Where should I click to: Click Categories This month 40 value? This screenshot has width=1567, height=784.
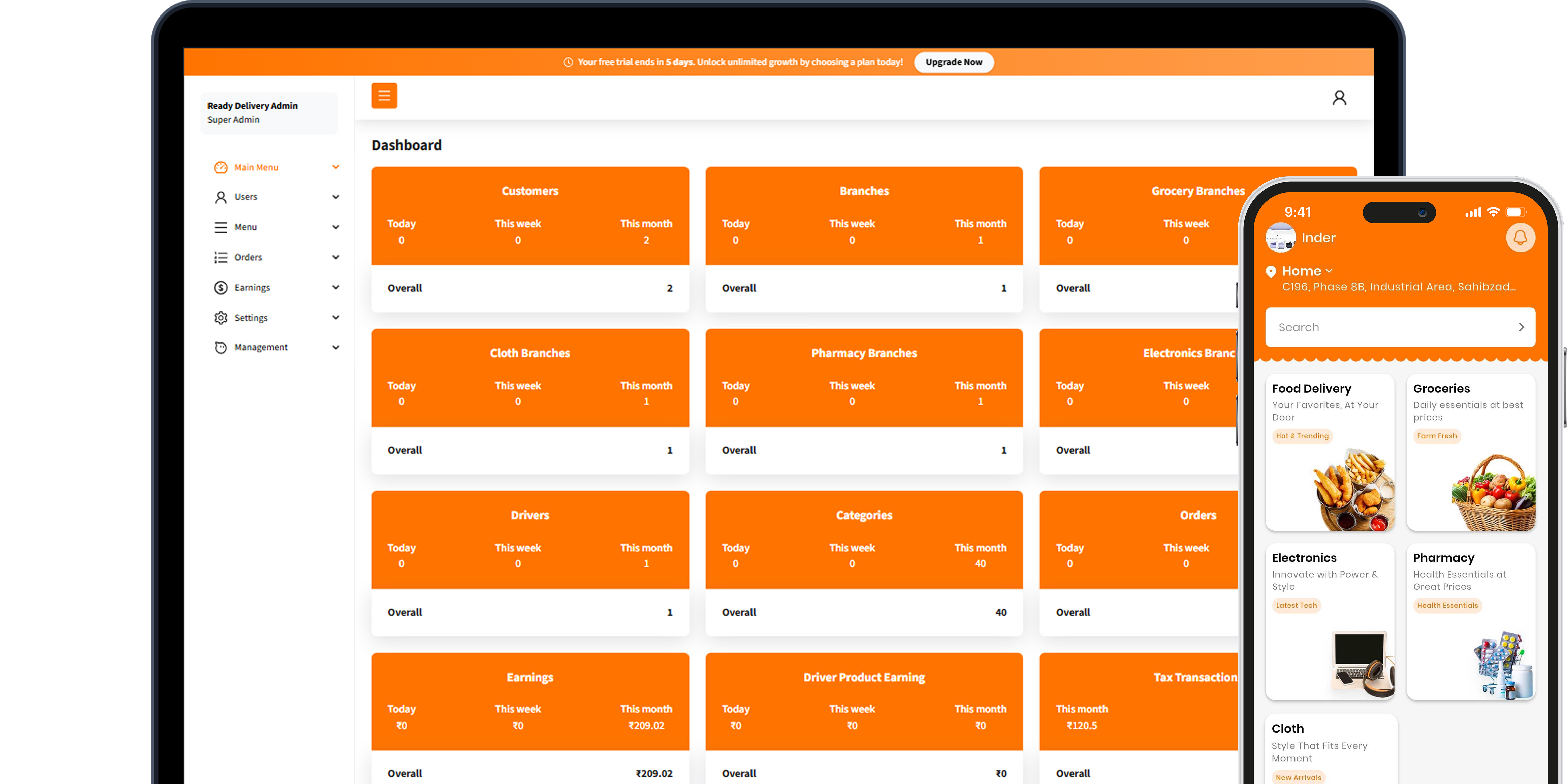pos(980,564)
